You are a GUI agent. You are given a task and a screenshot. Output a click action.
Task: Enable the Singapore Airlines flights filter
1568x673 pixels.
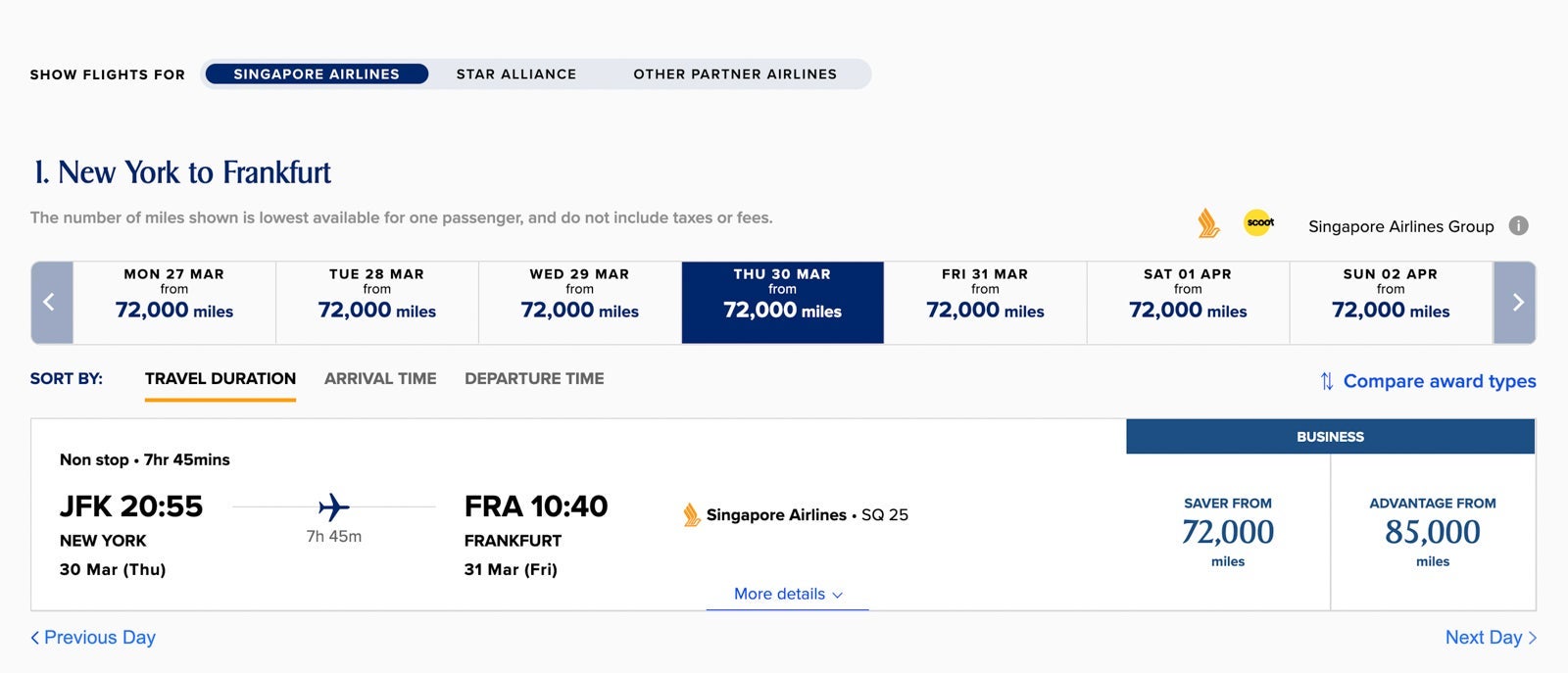[316, 73]
